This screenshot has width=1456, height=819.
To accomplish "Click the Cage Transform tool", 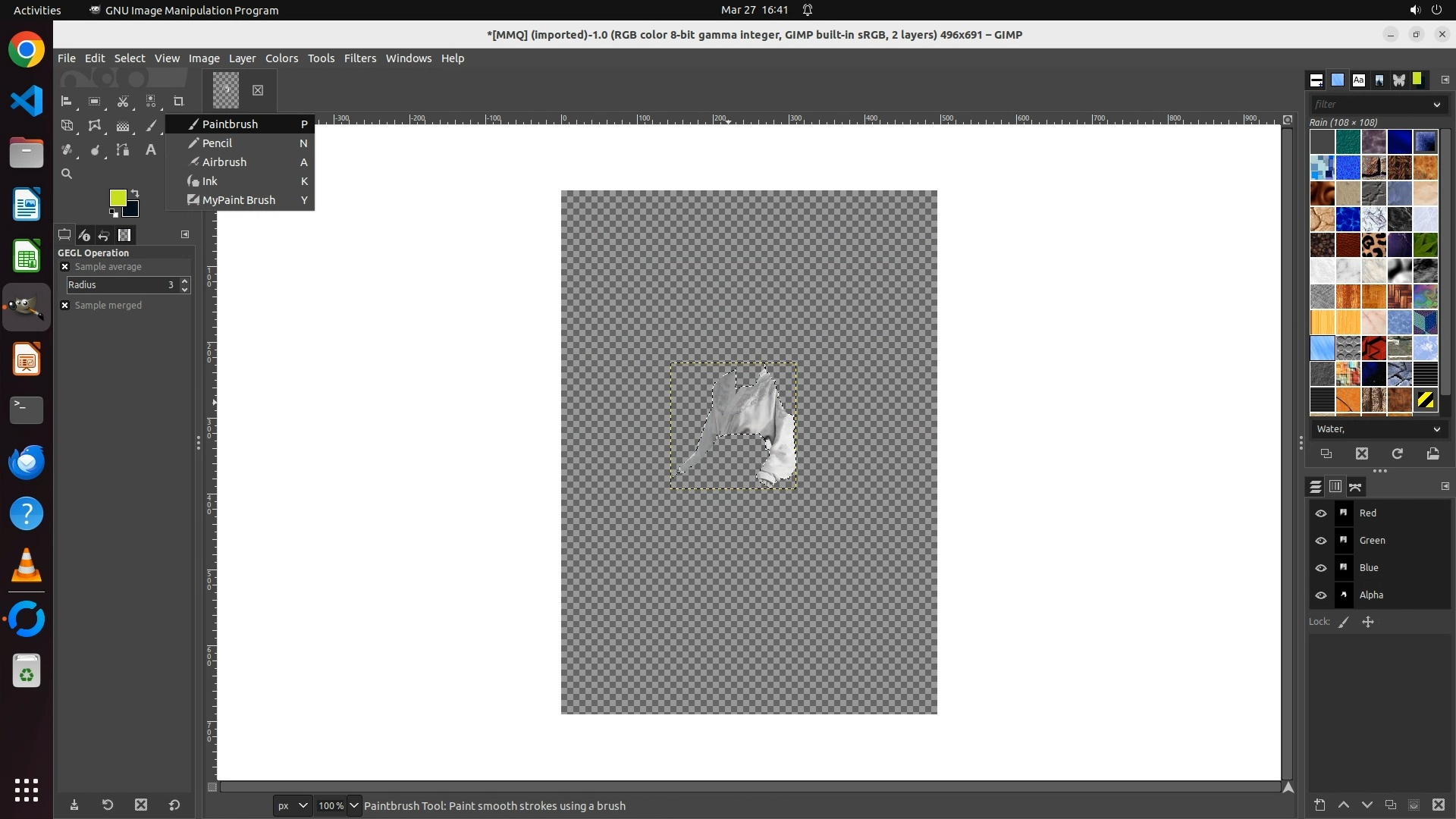I will pos(95,126).
